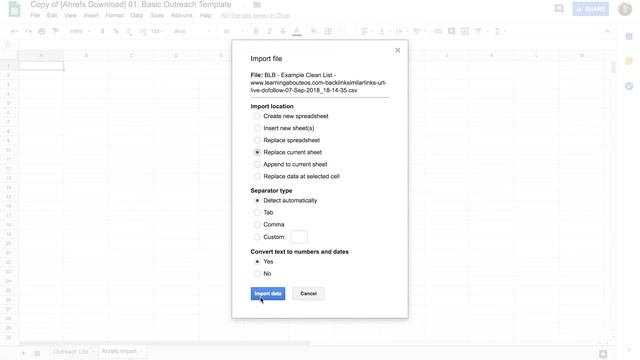Image resolution: width=640 pixels, height=360 pixels.
Task: Choose Custom separator radio button
Action: (x=257, y=237)
